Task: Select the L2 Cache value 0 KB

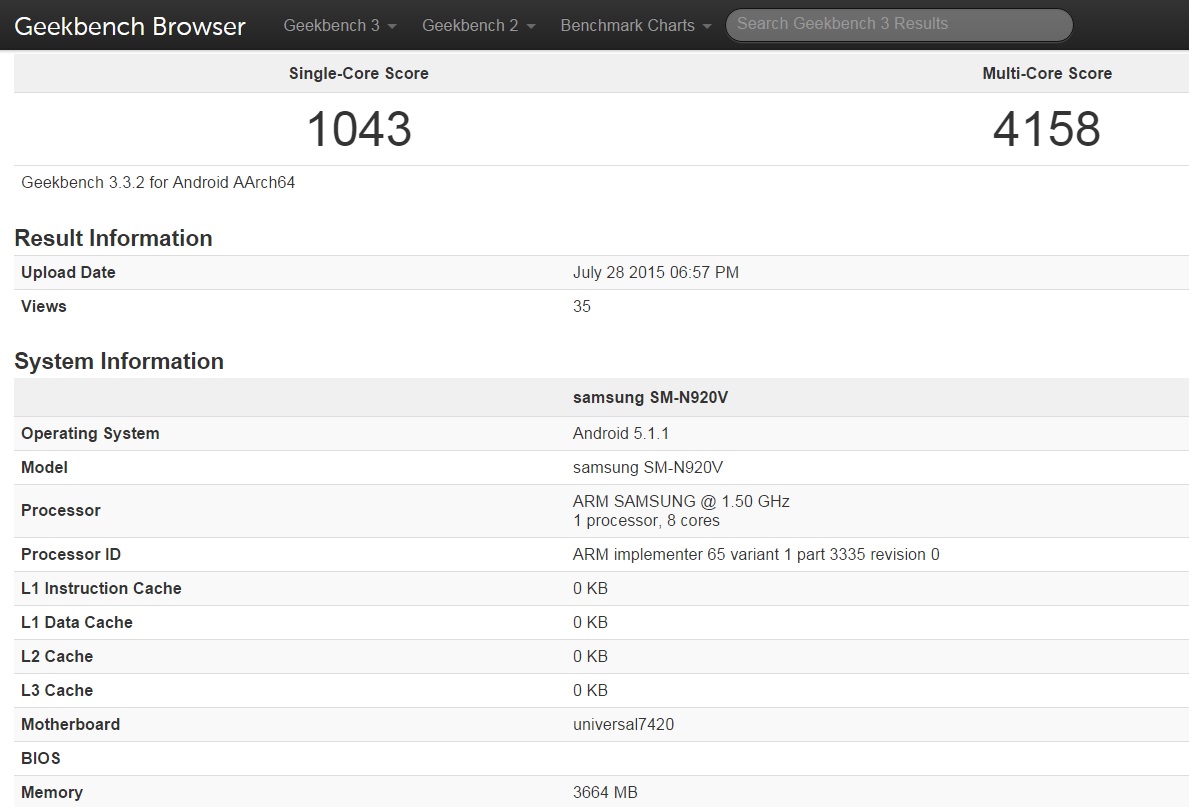Action: 590,657
